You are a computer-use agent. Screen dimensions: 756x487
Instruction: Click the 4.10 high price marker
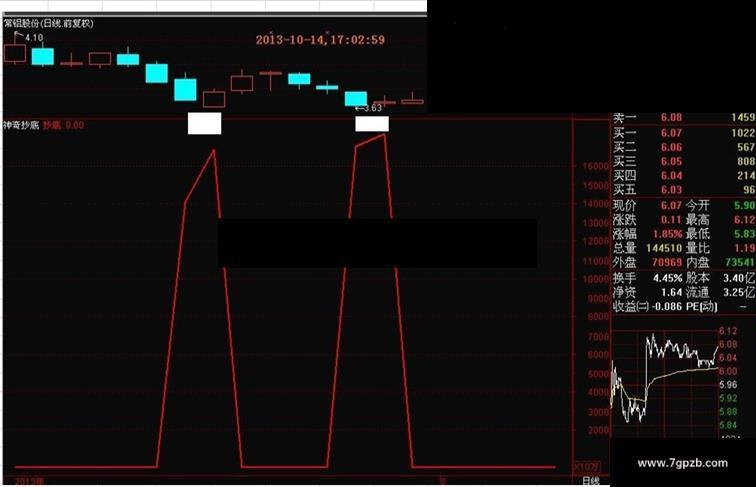pyautogui.click(x=34, y=38)
